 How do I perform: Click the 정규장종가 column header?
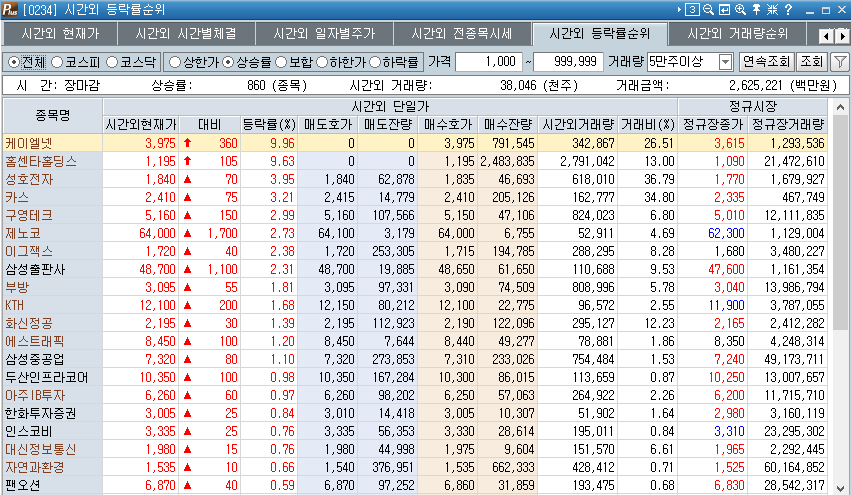pyautogui.click(x=713, y=125)
